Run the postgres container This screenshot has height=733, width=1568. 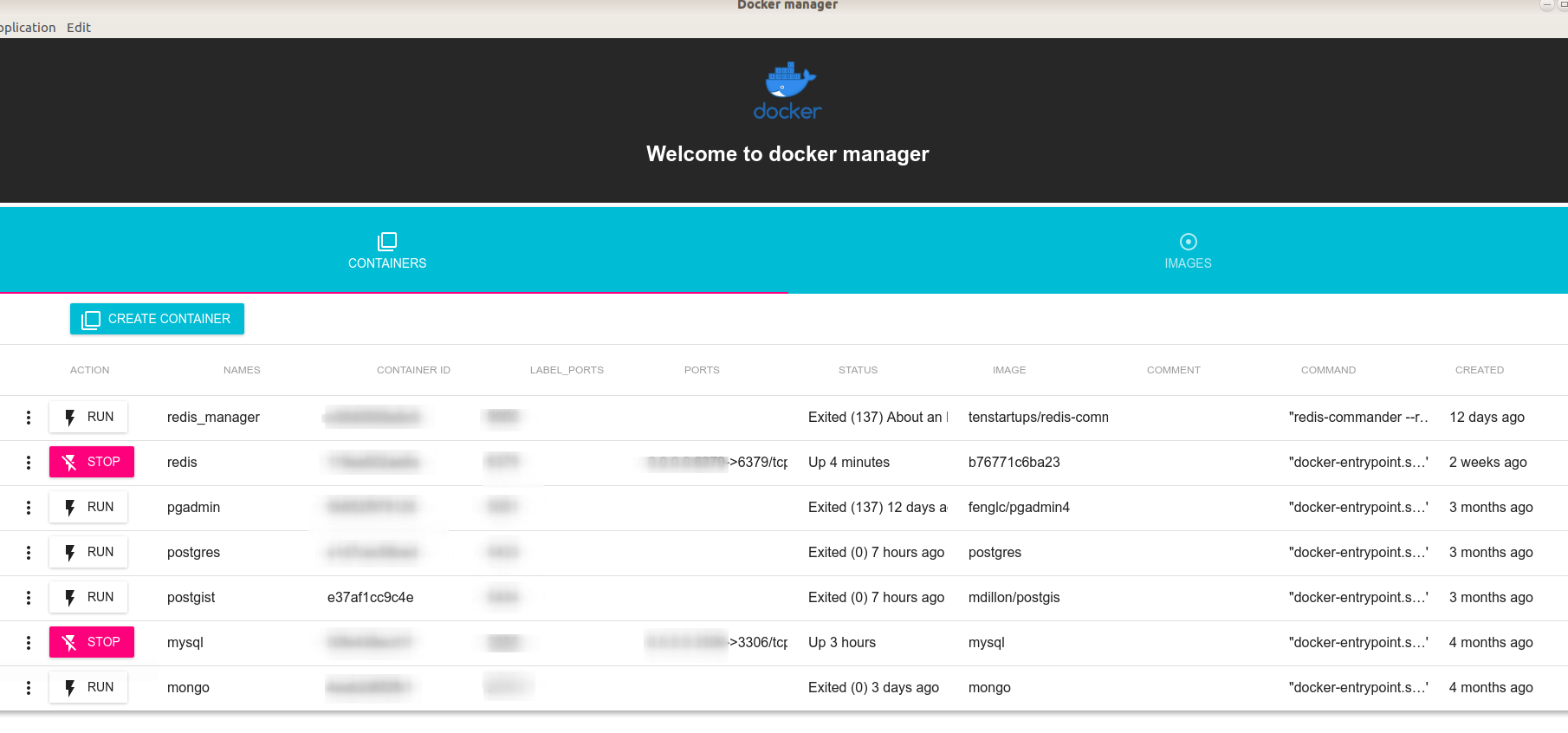[x=88, y=552]
